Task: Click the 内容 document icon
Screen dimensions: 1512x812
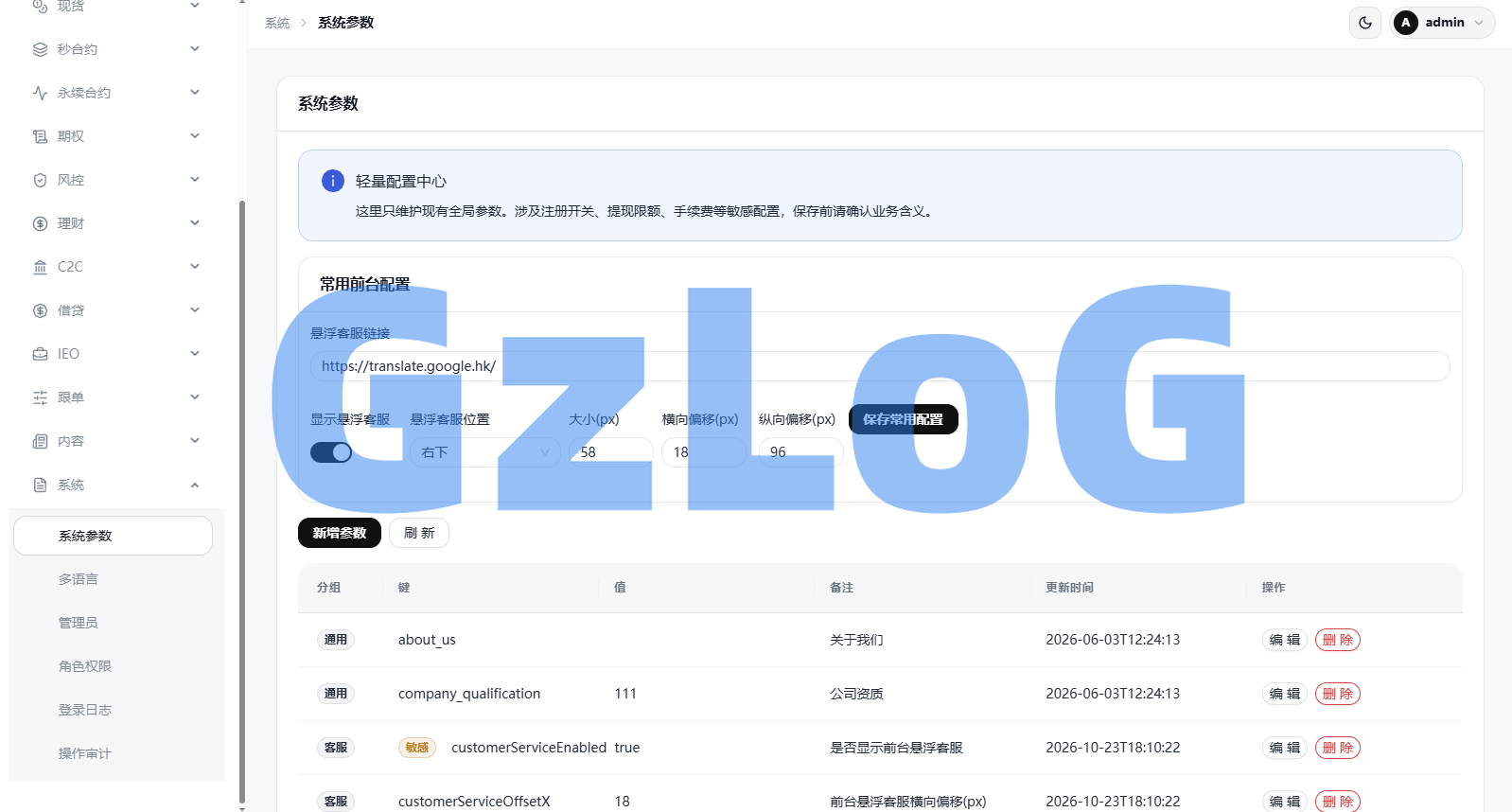Action: coord(40,441)
